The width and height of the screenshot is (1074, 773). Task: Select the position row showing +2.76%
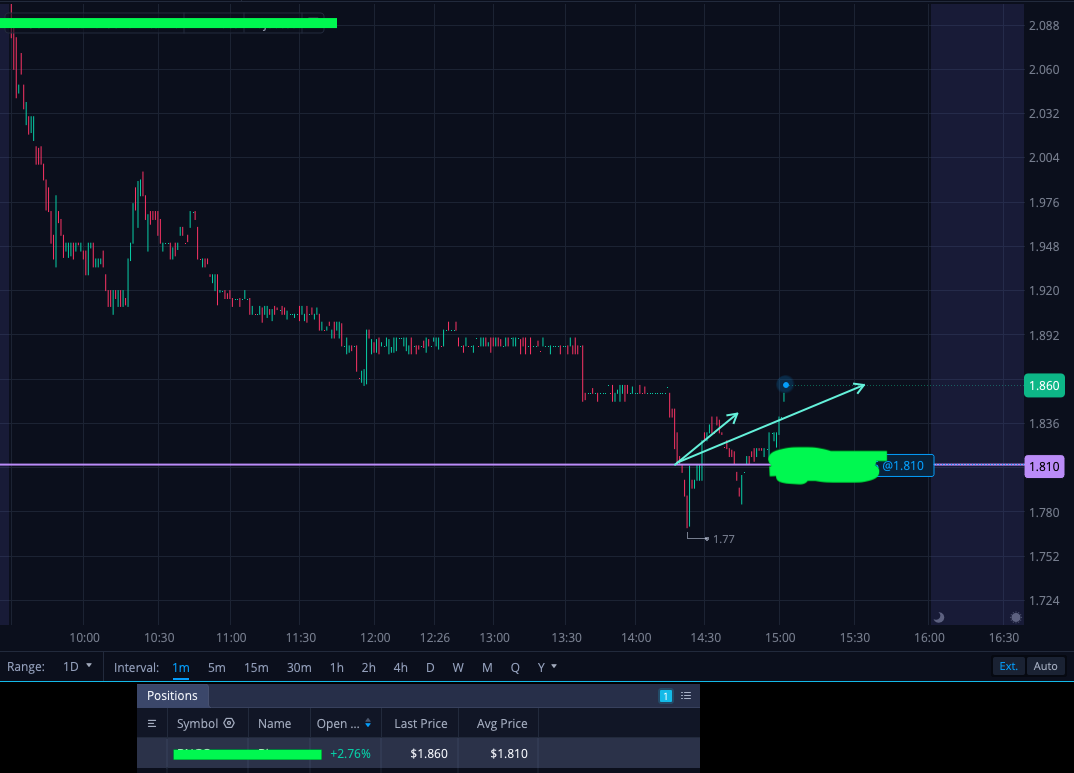[x=419, y=753]
